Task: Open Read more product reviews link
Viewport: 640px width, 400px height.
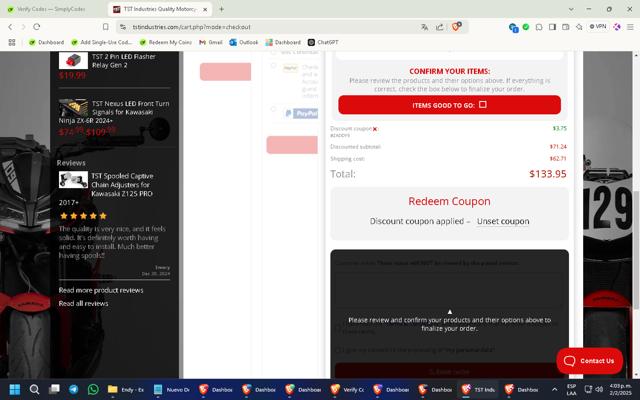Action: tap(101, 290)
